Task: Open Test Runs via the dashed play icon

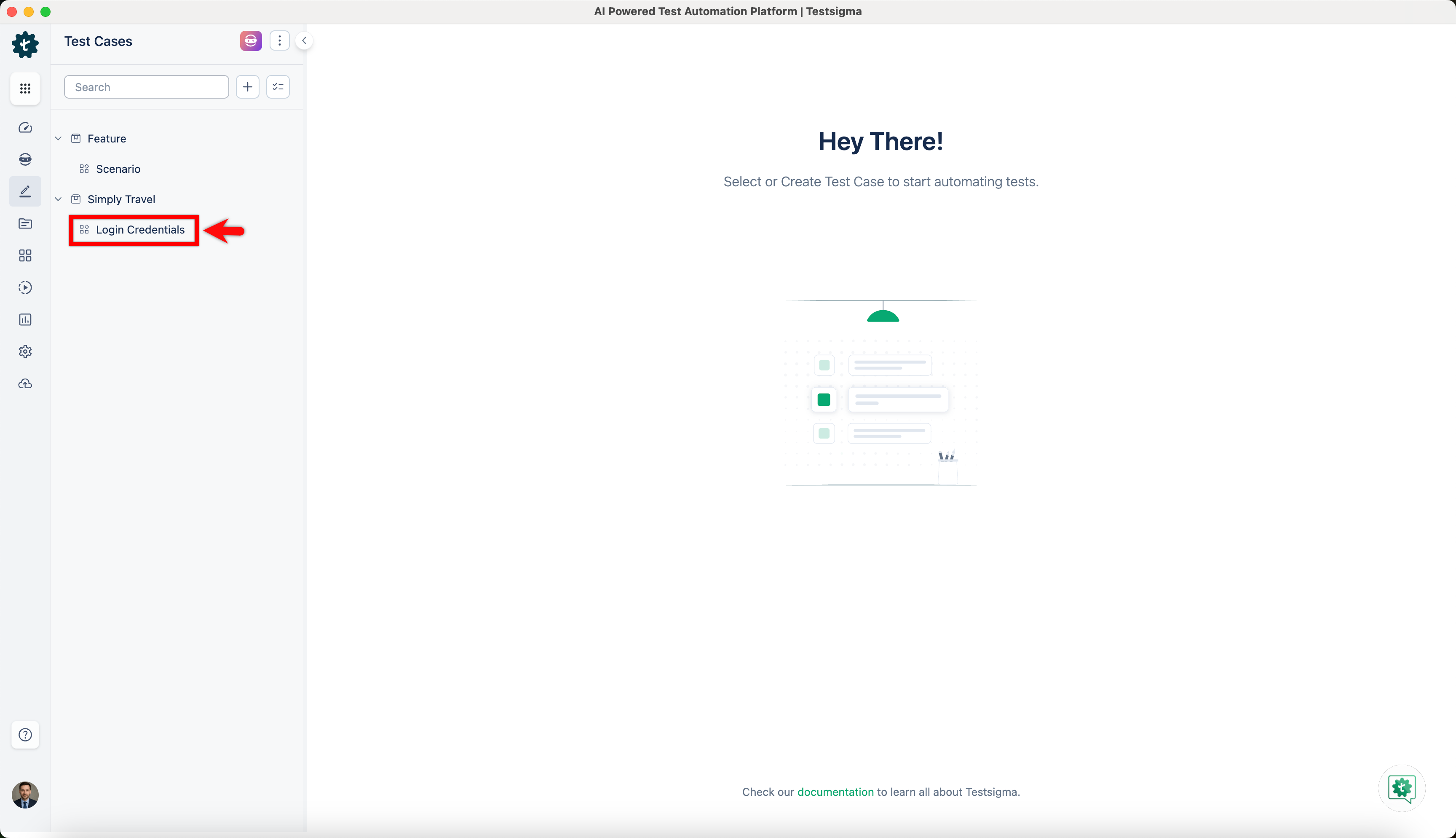Action: coord(25,288)
